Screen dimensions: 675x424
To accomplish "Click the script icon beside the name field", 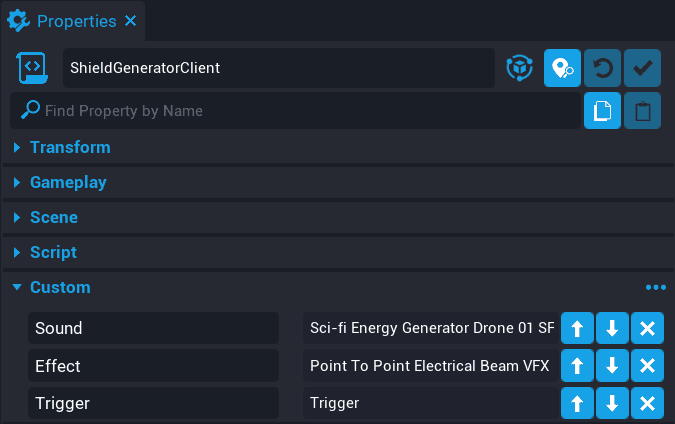I will 33,68.
